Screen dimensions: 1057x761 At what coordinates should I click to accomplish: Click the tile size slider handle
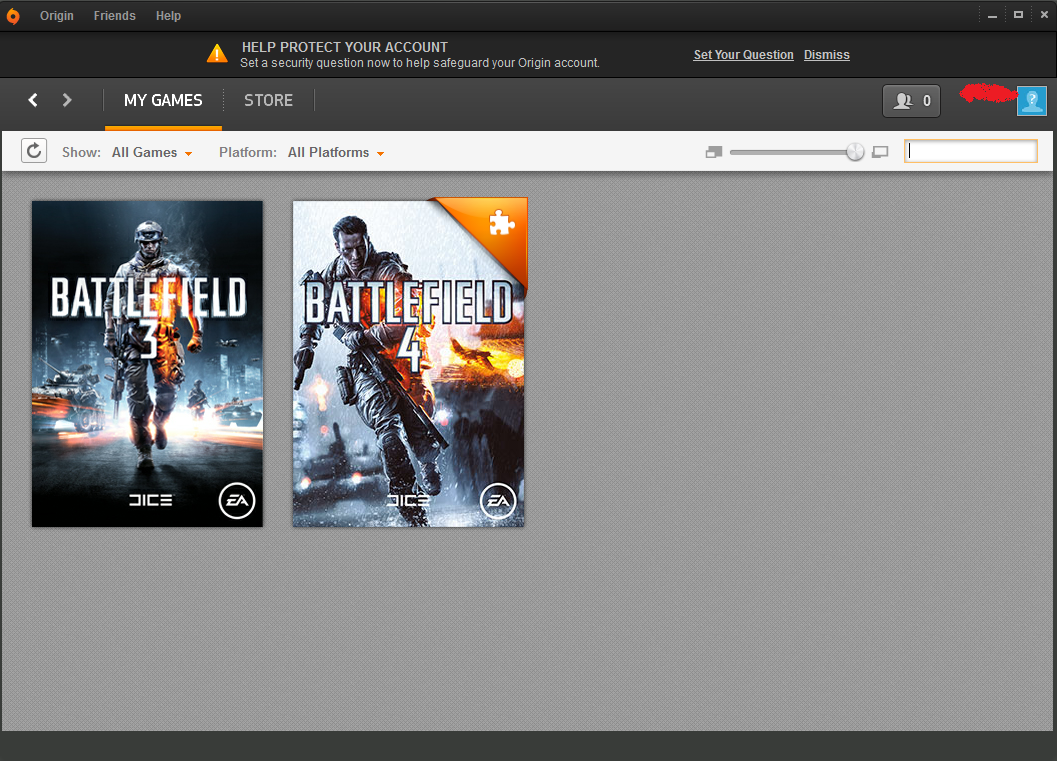(855, 152)
